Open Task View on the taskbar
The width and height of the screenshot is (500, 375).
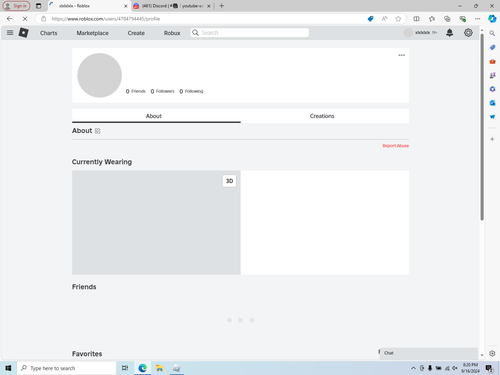pyautogui.click(x=125, y=368)
